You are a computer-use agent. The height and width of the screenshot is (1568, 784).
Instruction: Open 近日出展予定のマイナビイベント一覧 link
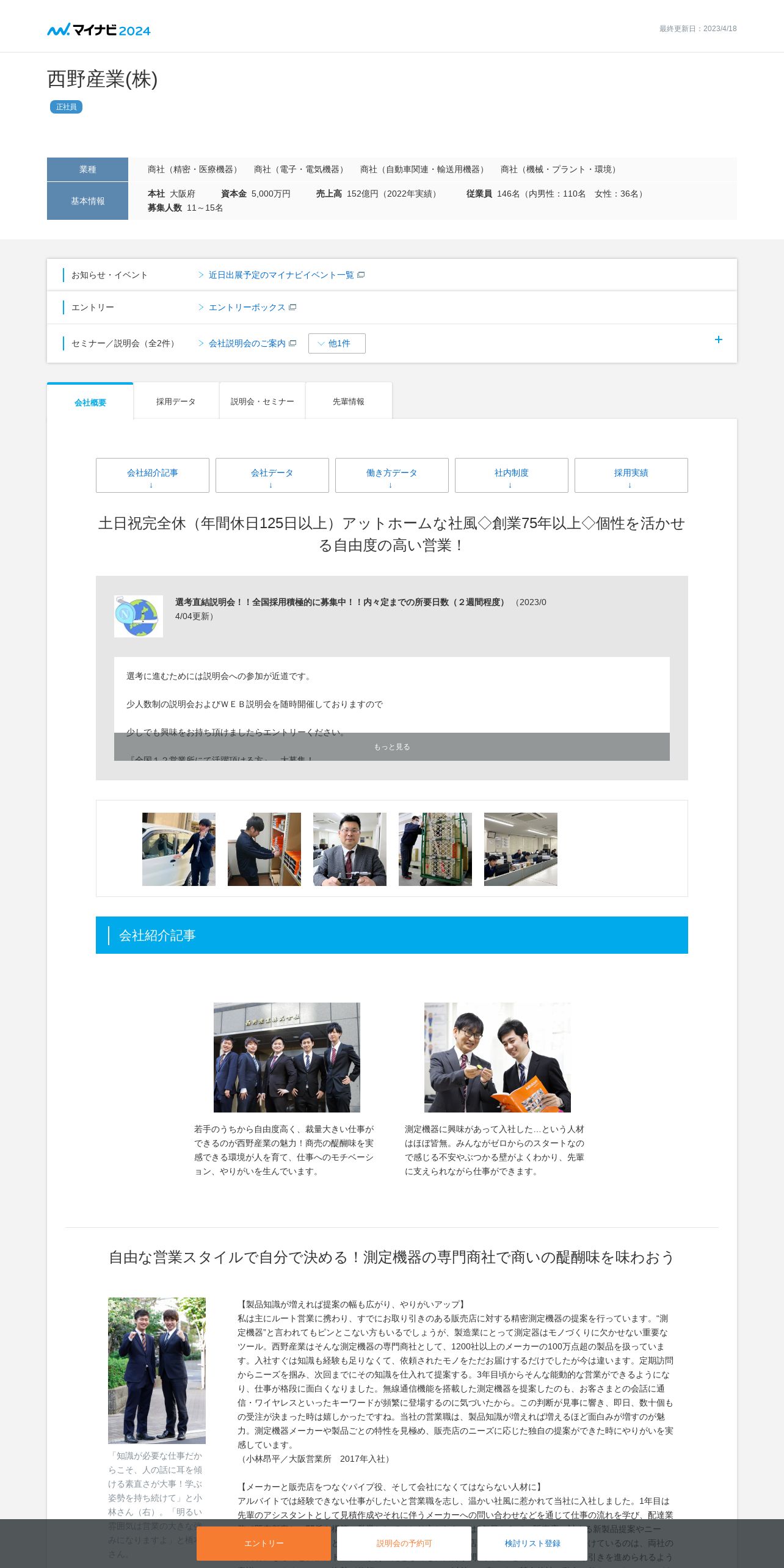(281, 275)
